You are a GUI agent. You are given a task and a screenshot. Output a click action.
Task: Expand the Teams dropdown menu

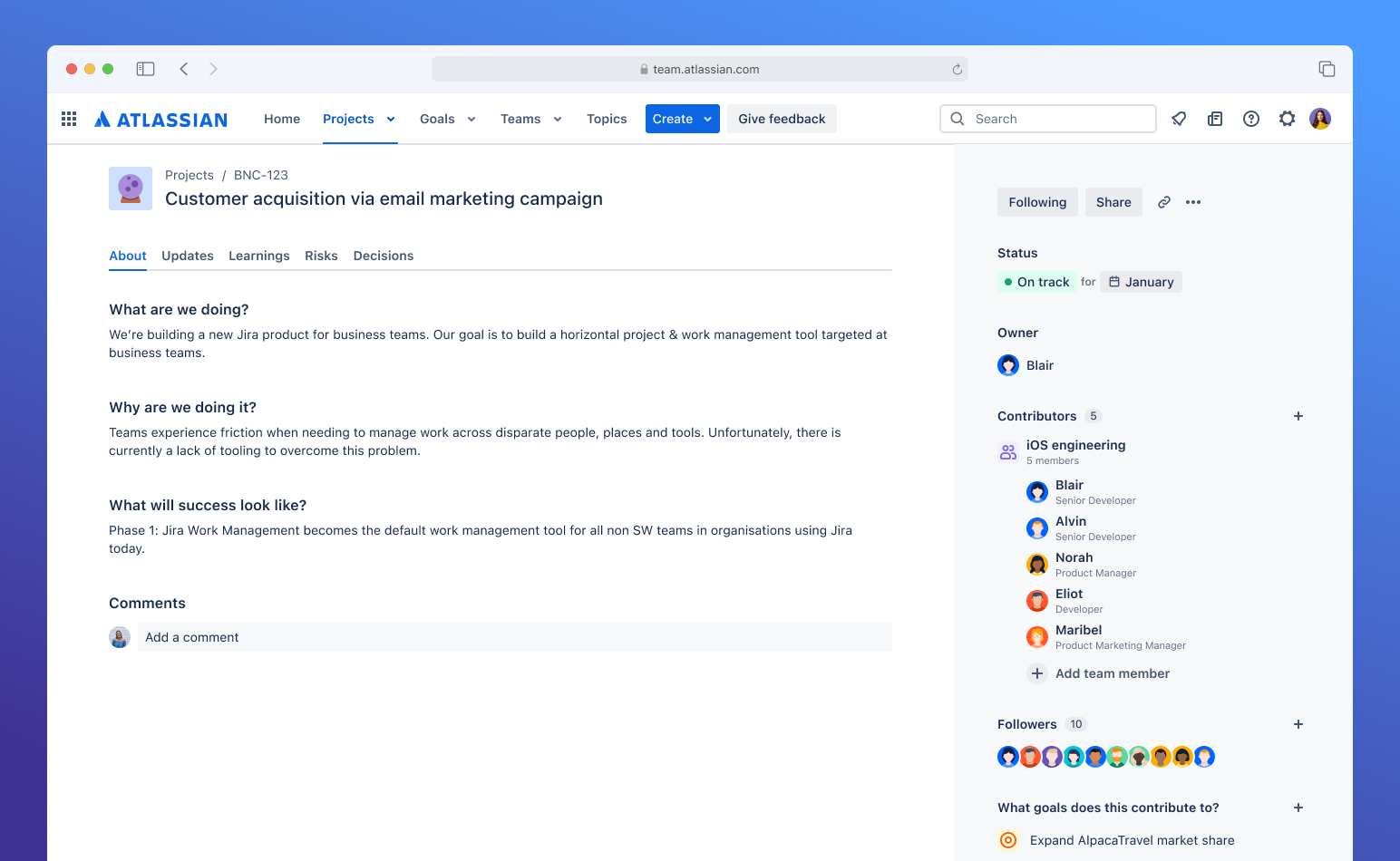coord(558,119)
